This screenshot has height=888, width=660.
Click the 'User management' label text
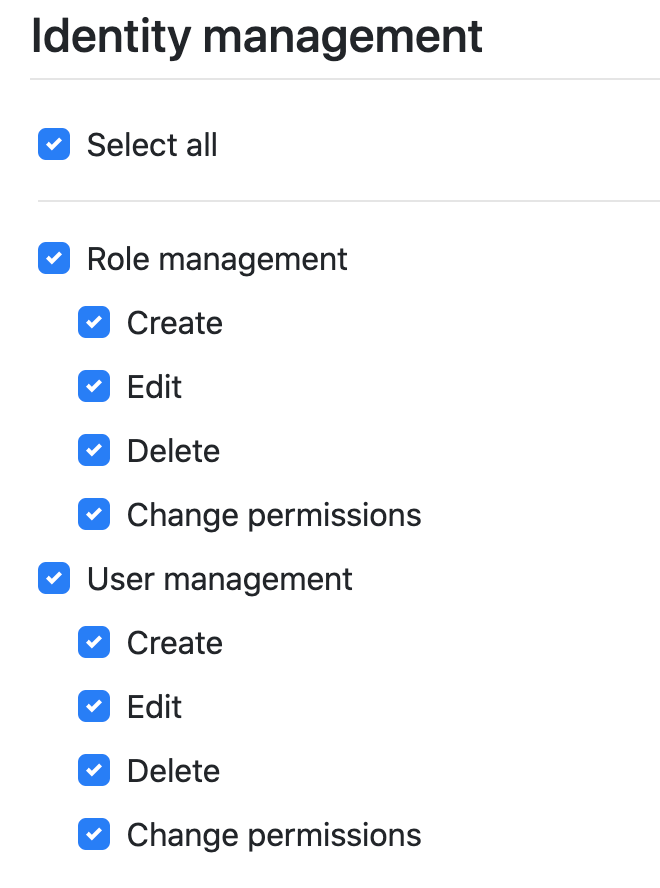click(x=220, y=580)
